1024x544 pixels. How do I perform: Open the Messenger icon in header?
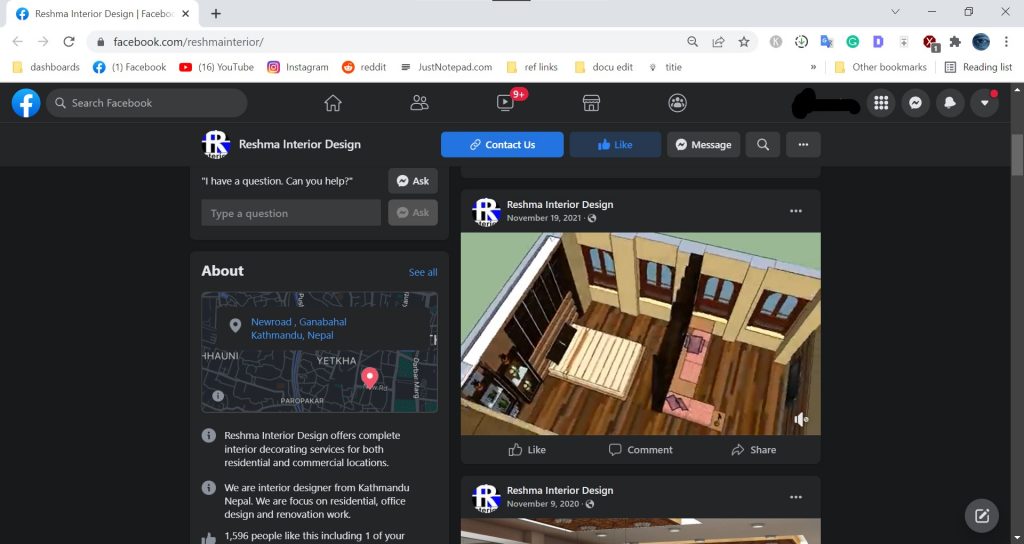click(x=914, y=103)
